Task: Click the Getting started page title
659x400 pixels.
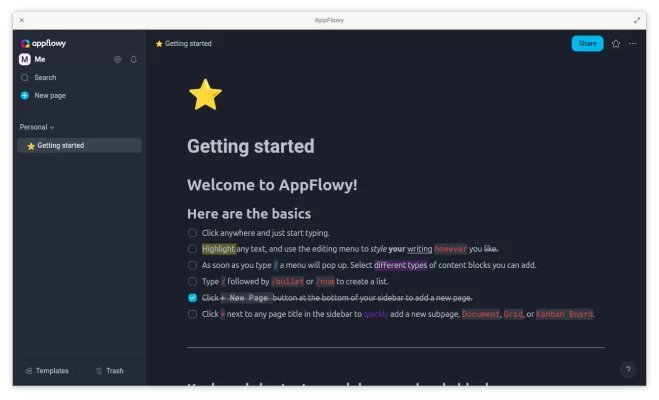Action: (x=251, y=146)
